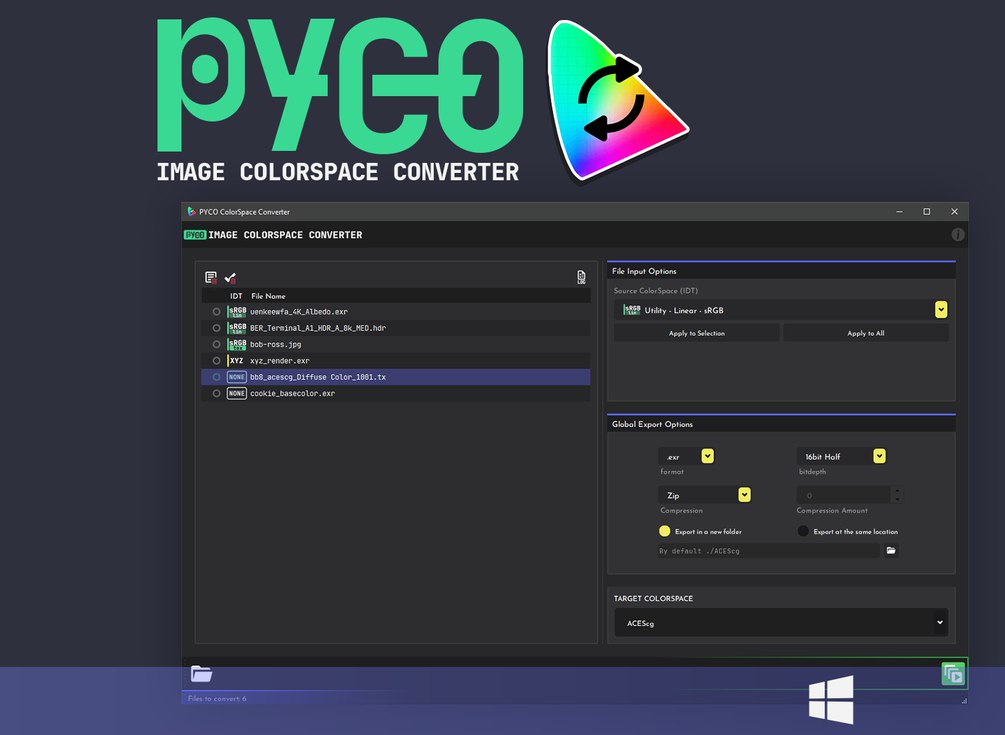Click the TARGET COLORSPACE label
This screenshot has width=1005, height=735.
tap(653, 599)
